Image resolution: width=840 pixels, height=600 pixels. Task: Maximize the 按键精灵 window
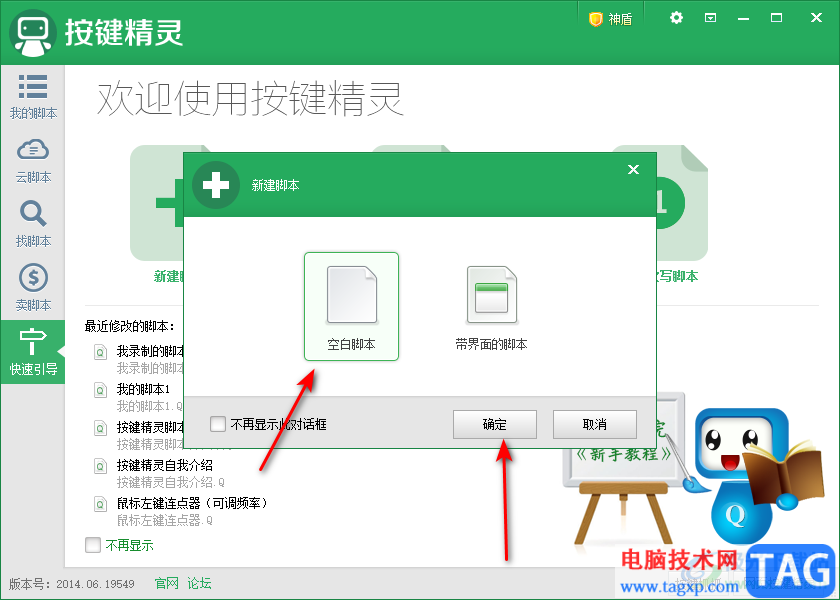[x=776, y=18]
